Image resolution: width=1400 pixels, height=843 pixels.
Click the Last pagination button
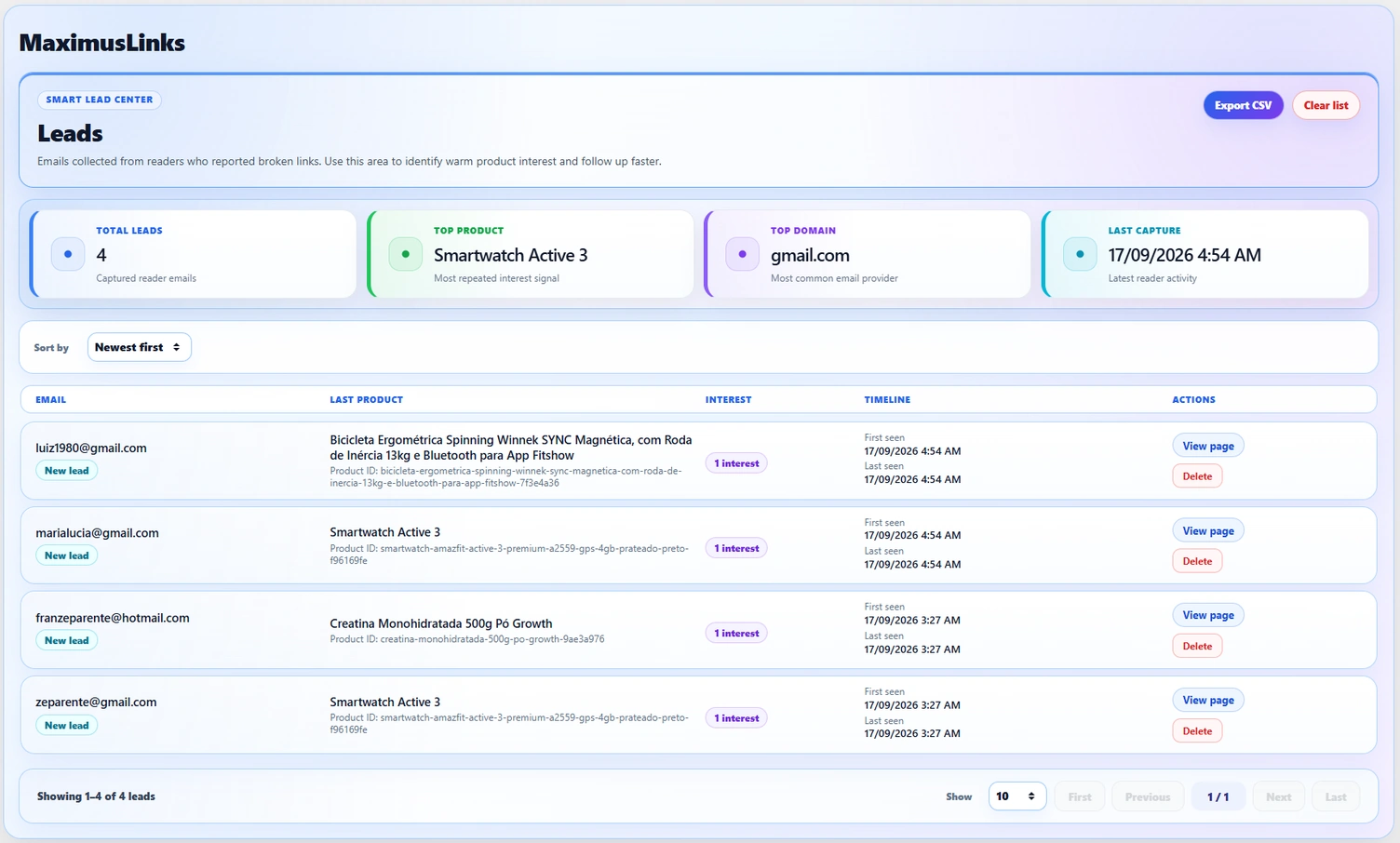click(x=1336, y=796)
